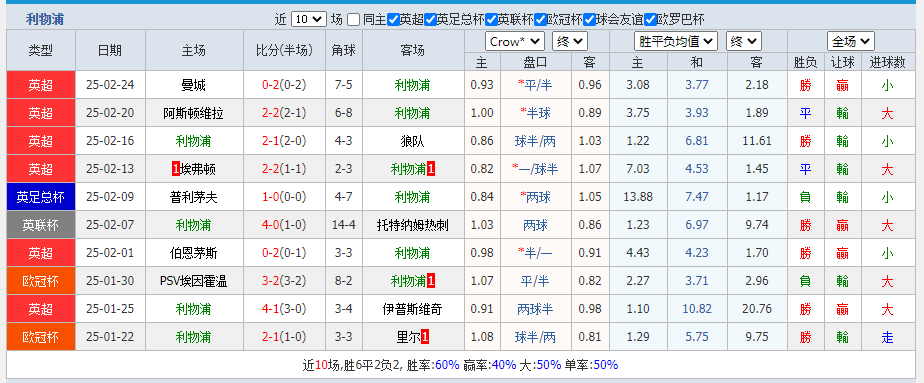Click the 4-1(3-0) score link

(x=284, y=309)
